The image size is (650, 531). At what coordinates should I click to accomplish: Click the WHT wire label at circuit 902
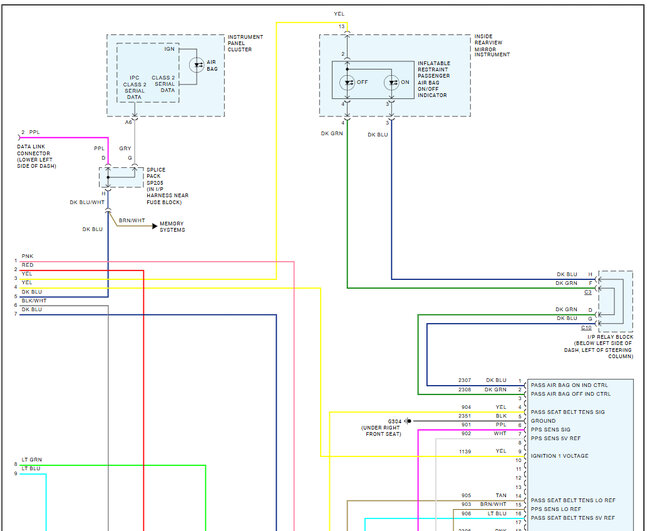[x=500, y=433]
